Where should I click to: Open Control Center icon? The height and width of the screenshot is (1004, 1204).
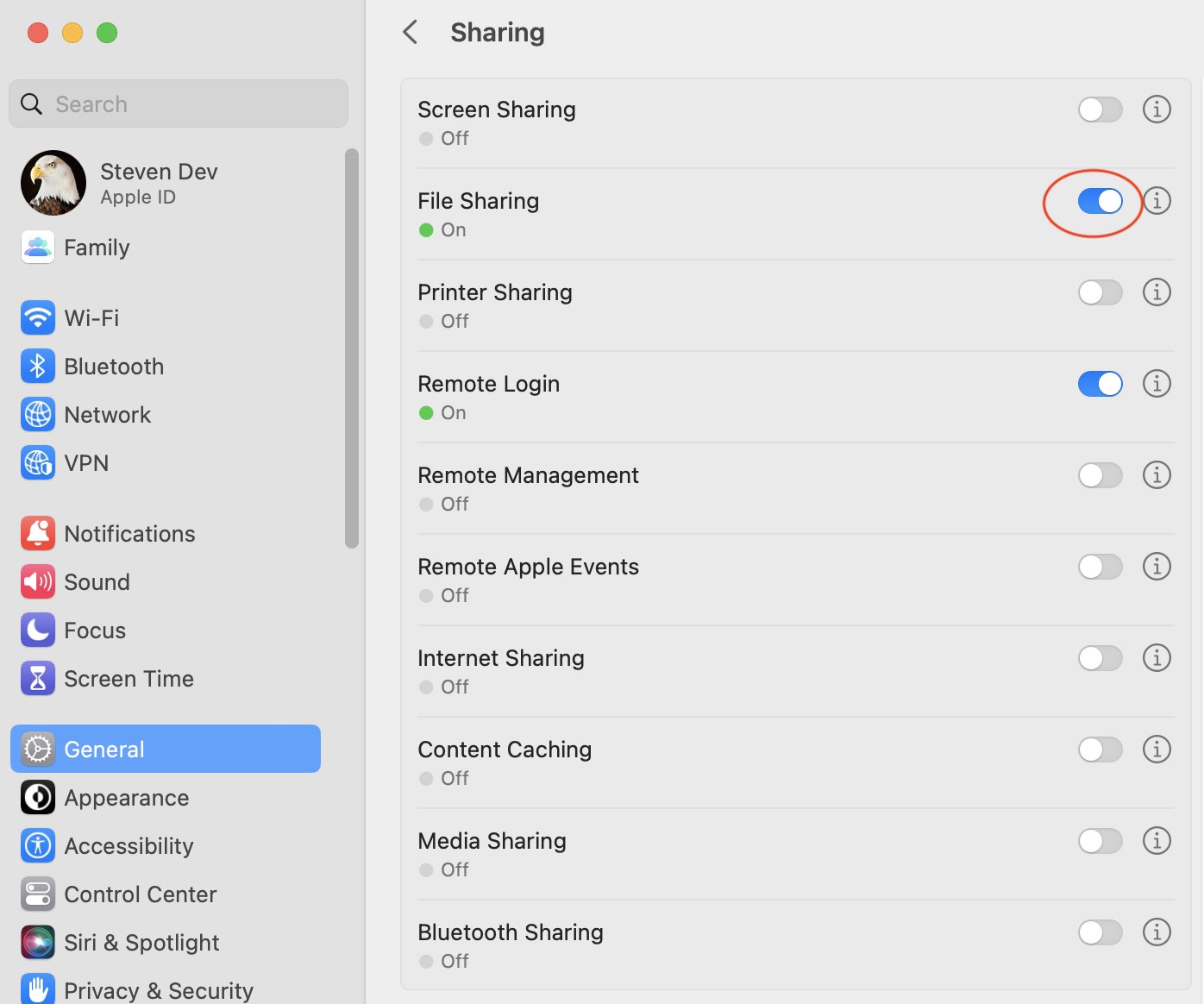pos(38,894)
